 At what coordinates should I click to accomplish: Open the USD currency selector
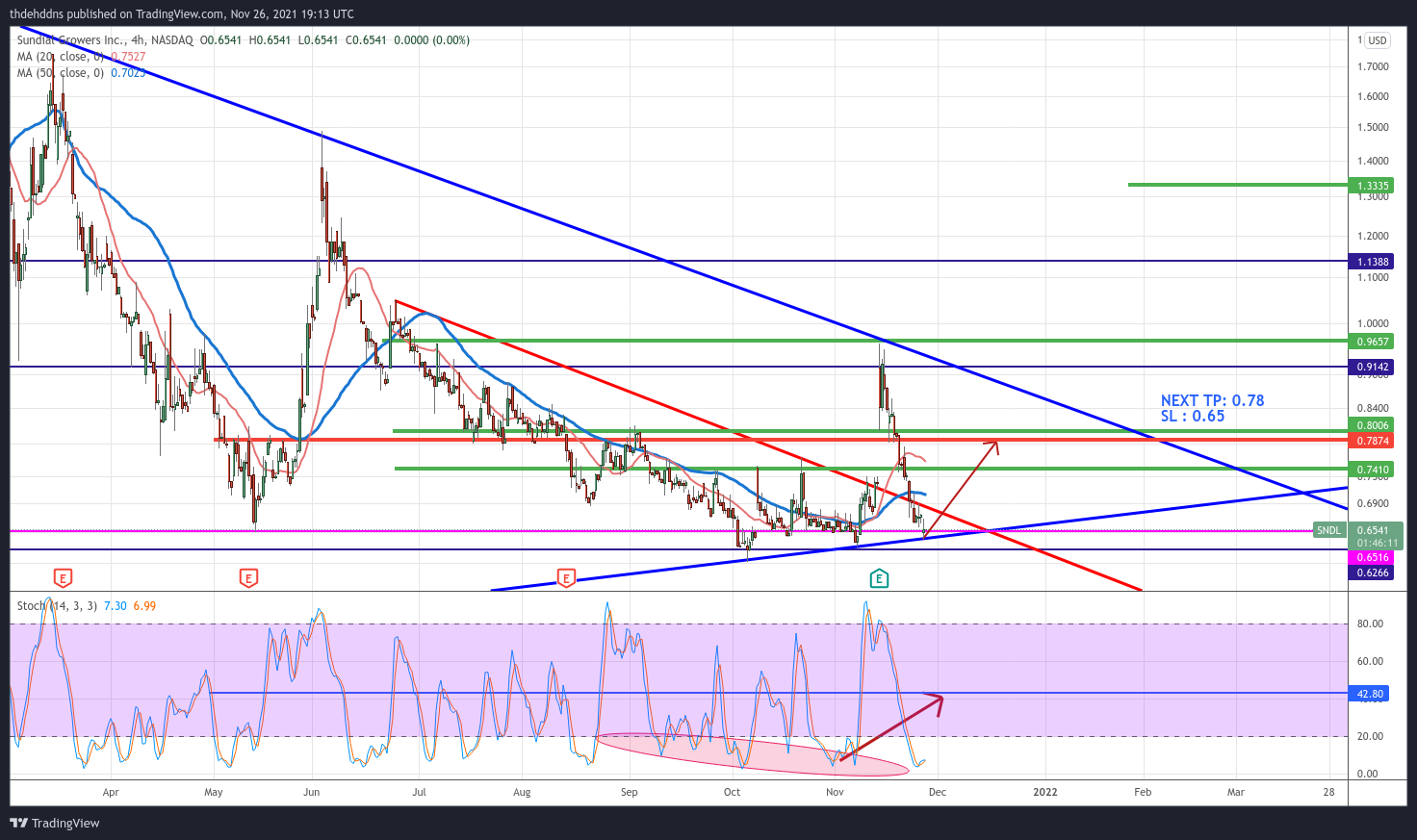(x=1378, y=40)
